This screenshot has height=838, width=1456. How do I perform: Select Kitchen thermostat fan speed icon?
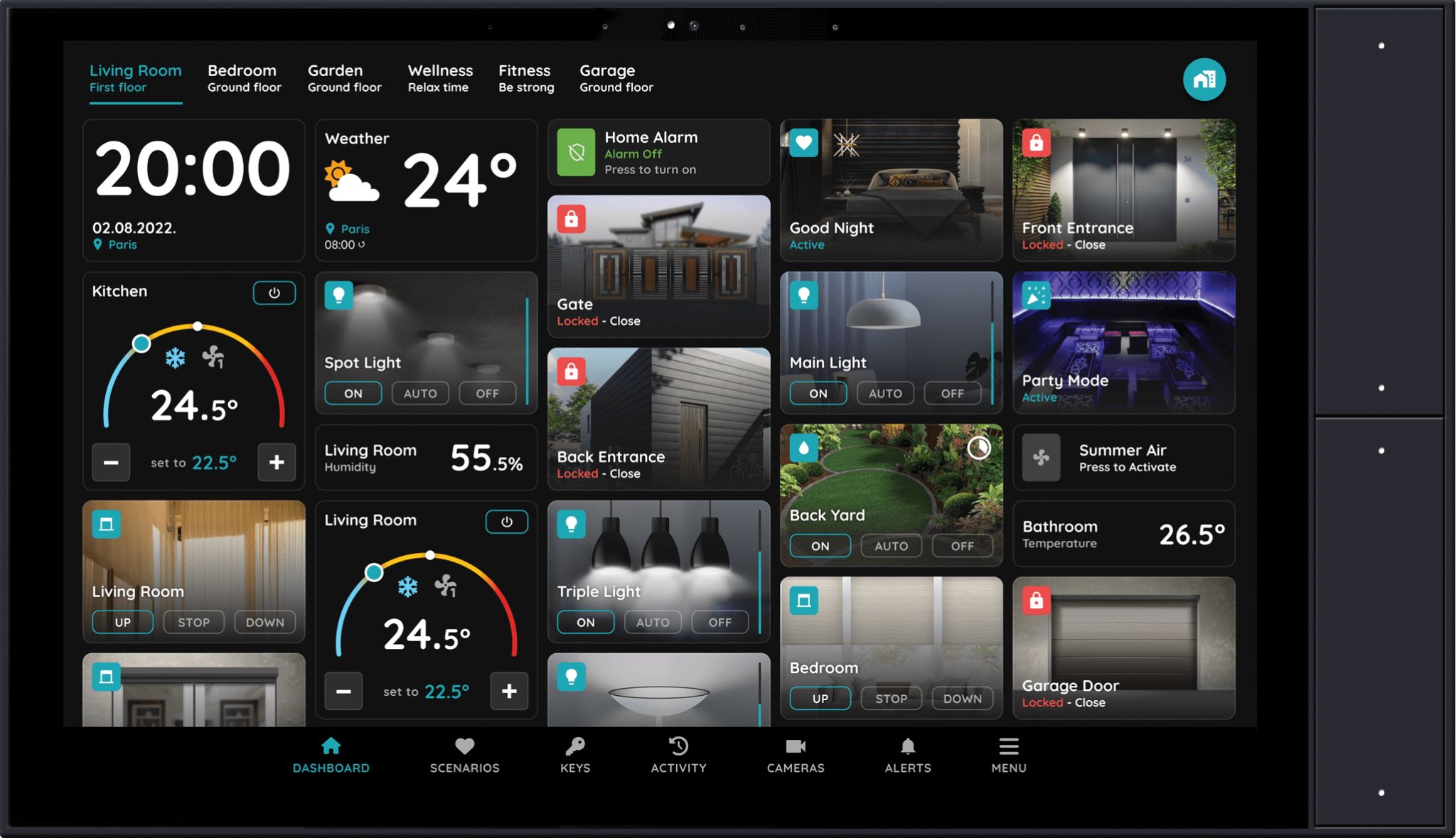point(213,357)
